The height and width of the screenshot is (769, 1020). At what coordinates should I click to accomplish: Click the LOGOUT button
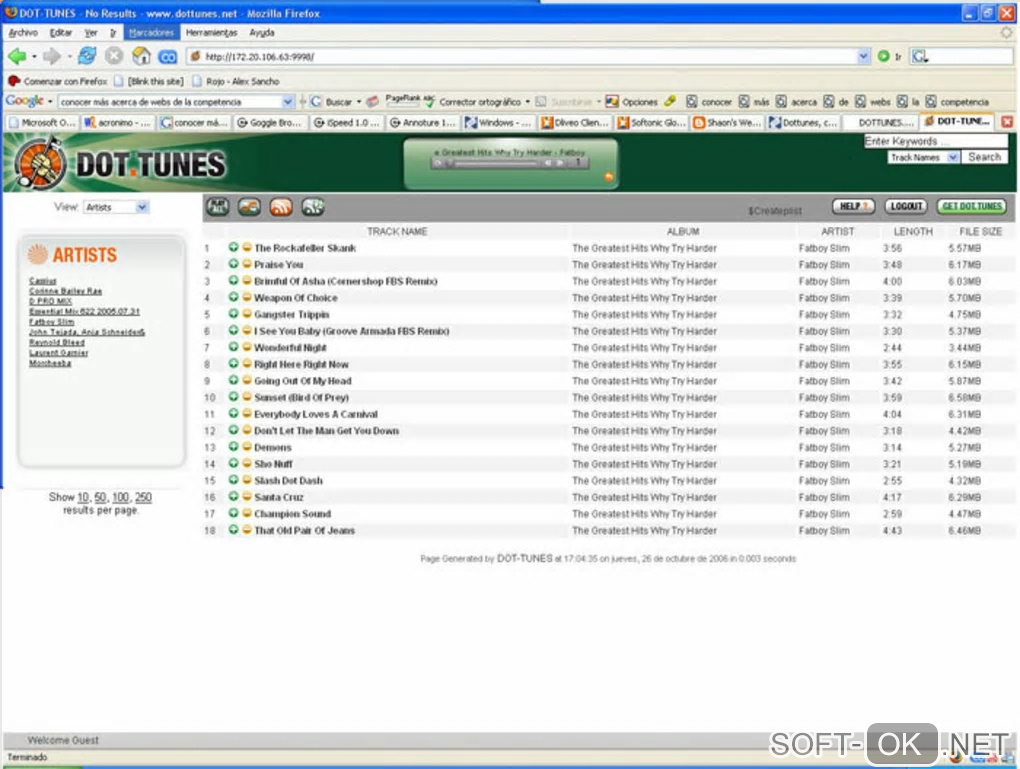click(906, 206)
